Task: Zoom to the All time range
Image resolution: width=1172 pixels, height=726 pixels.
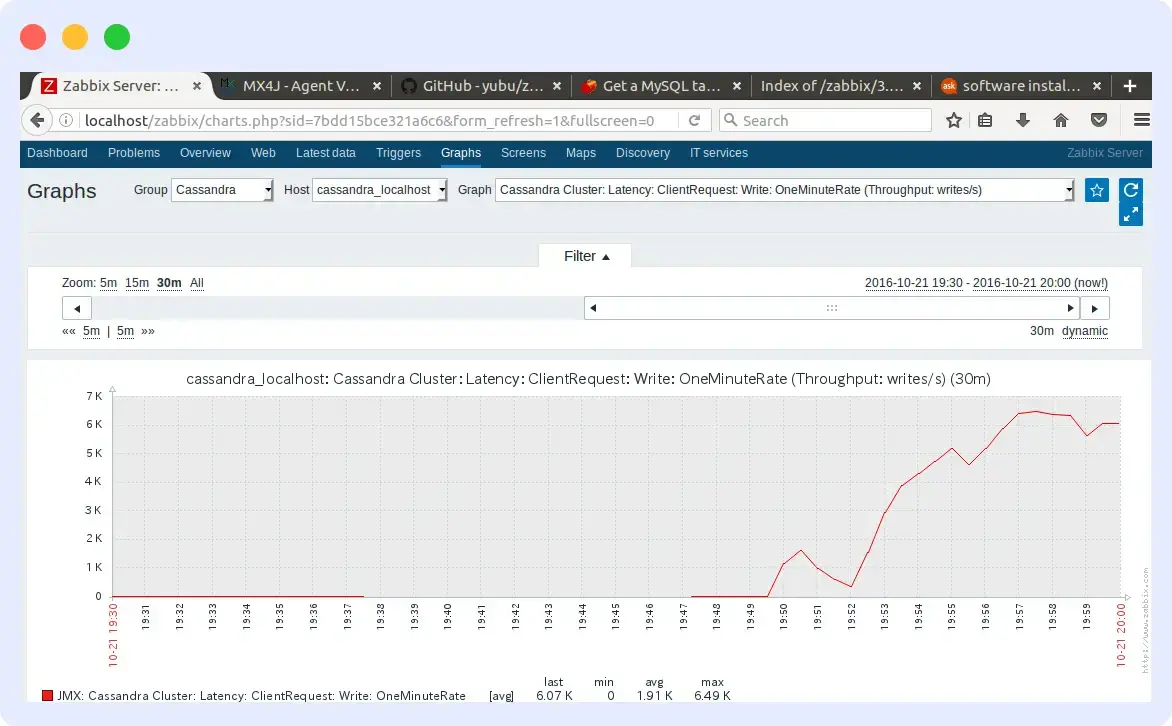Action: click(x=197, y=283)
